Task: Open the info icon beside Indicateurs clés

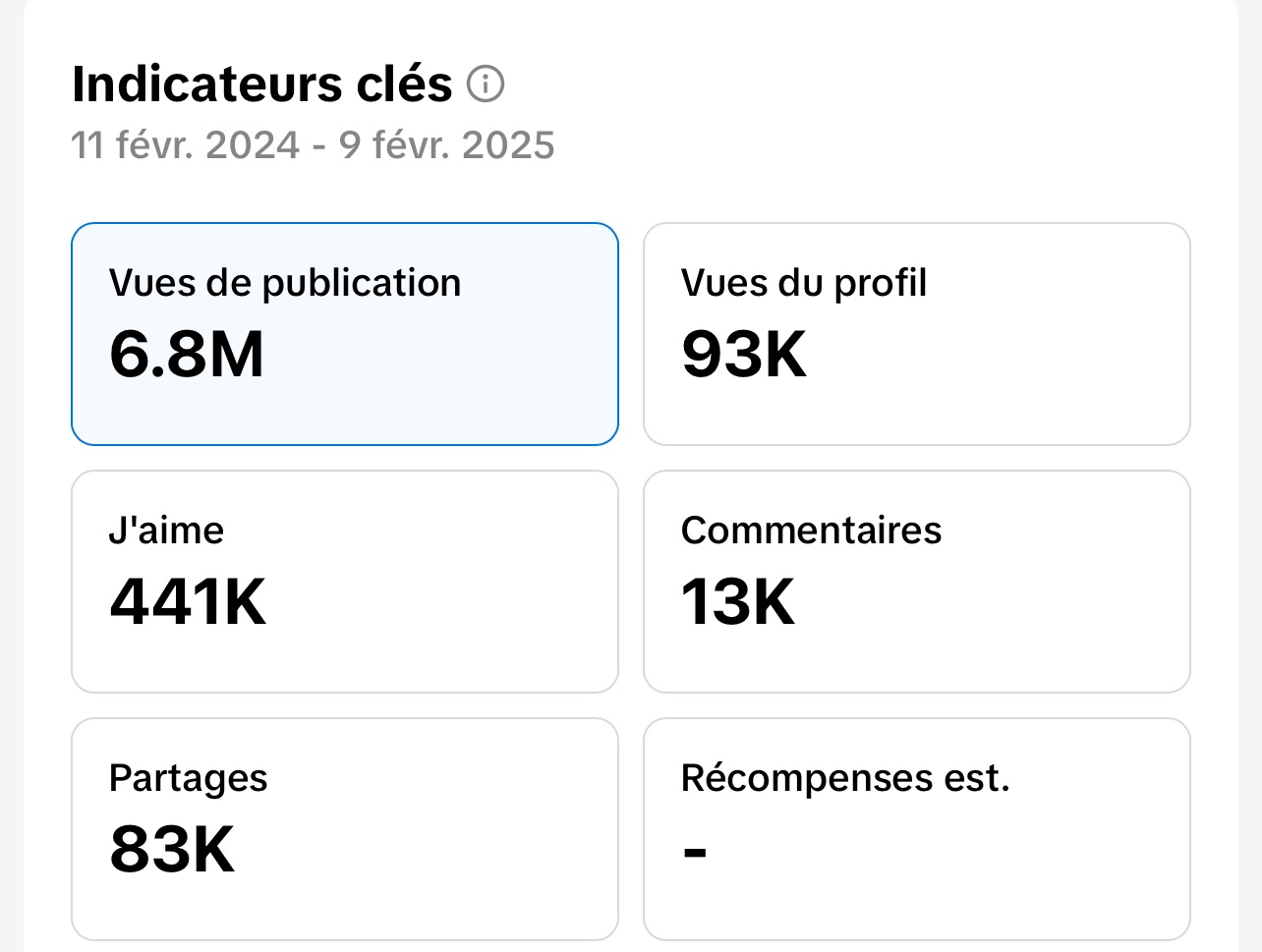Action: point(485,84)
